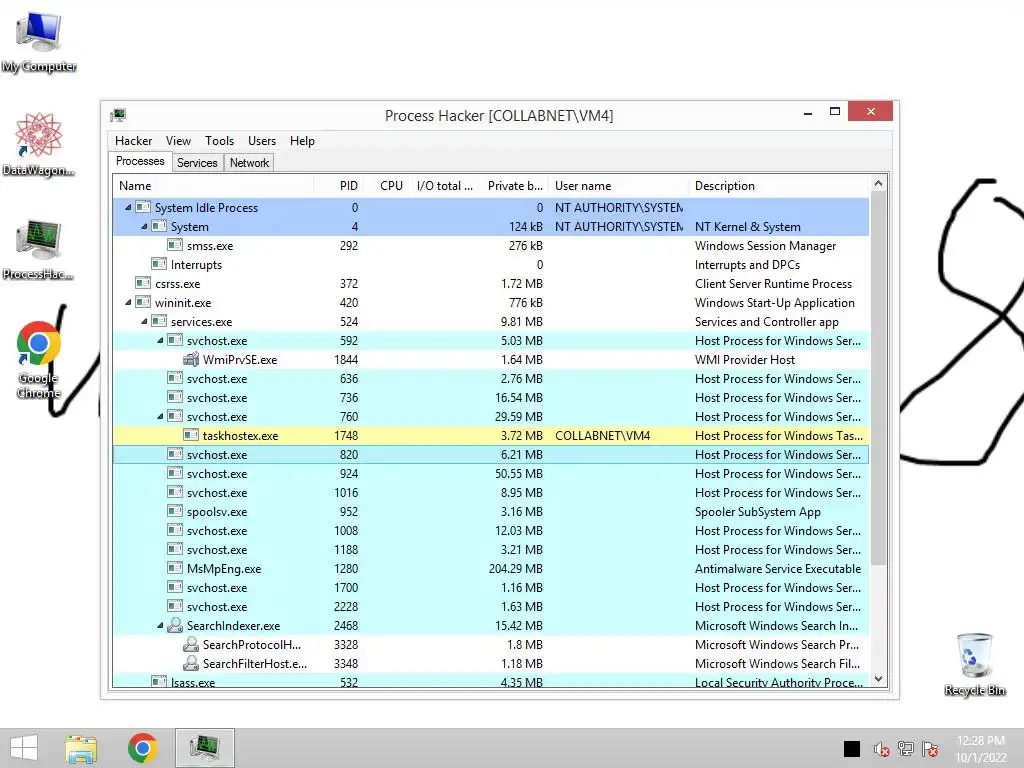
Task: Click the process list vertical scrollbar thumb
Action: (x=878, y=379)
